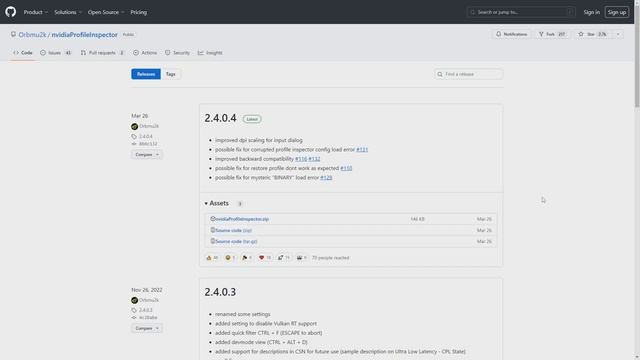640x360 pixels.
Task: Click file icon beside Source code (tar.gz)
Action: (x=213, y=241)
